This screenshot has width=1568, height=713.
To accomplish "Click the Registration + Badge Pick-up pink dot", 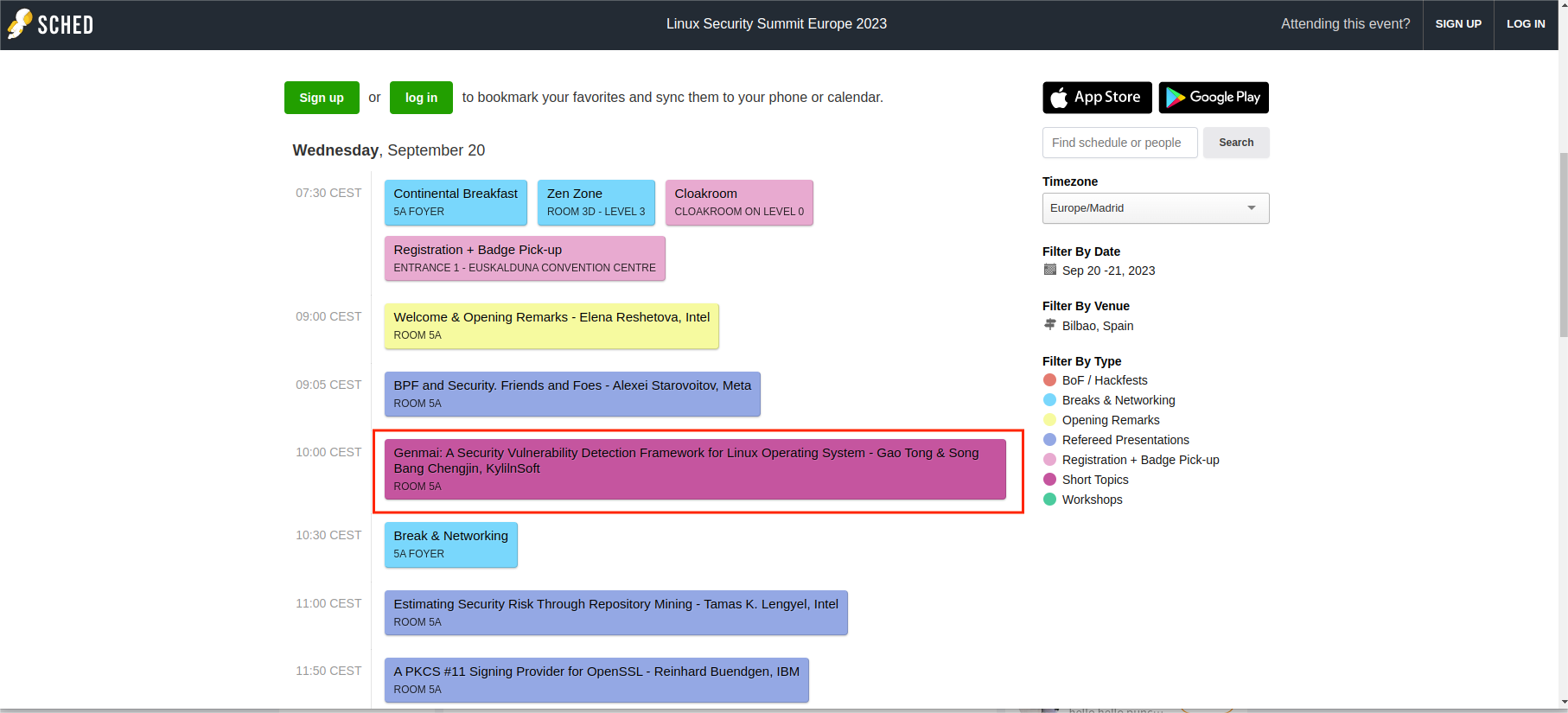I will pos(1050,460).
